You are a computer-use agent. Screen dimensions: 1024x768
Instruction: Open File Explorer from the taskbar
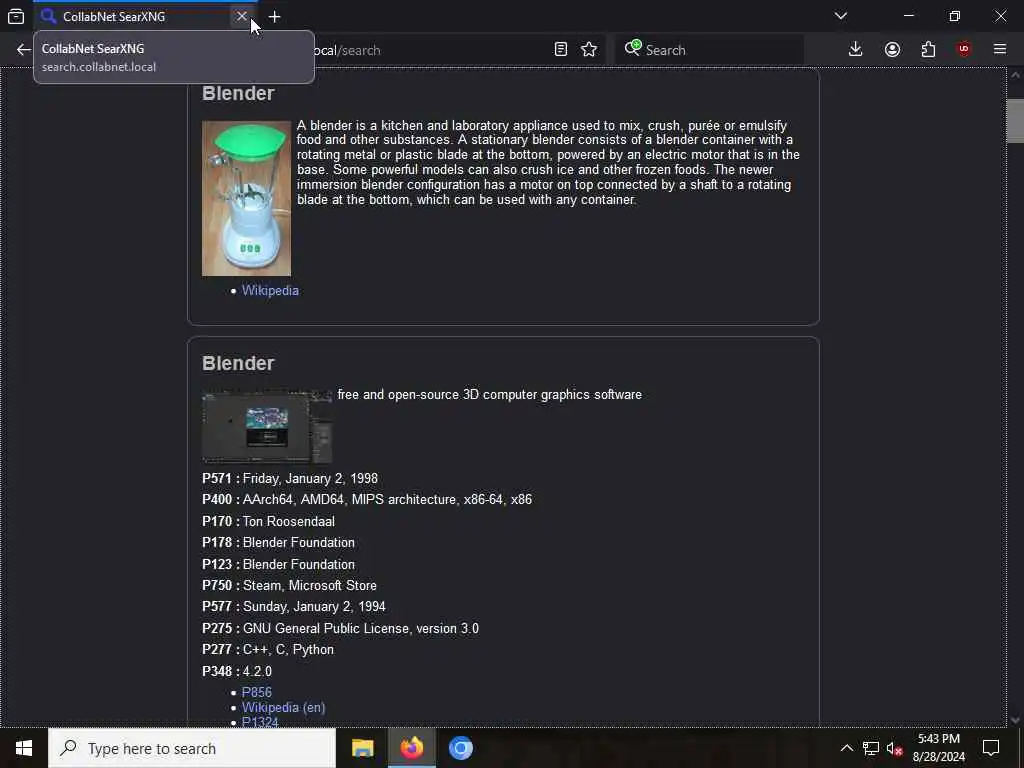tap(362, 748)
